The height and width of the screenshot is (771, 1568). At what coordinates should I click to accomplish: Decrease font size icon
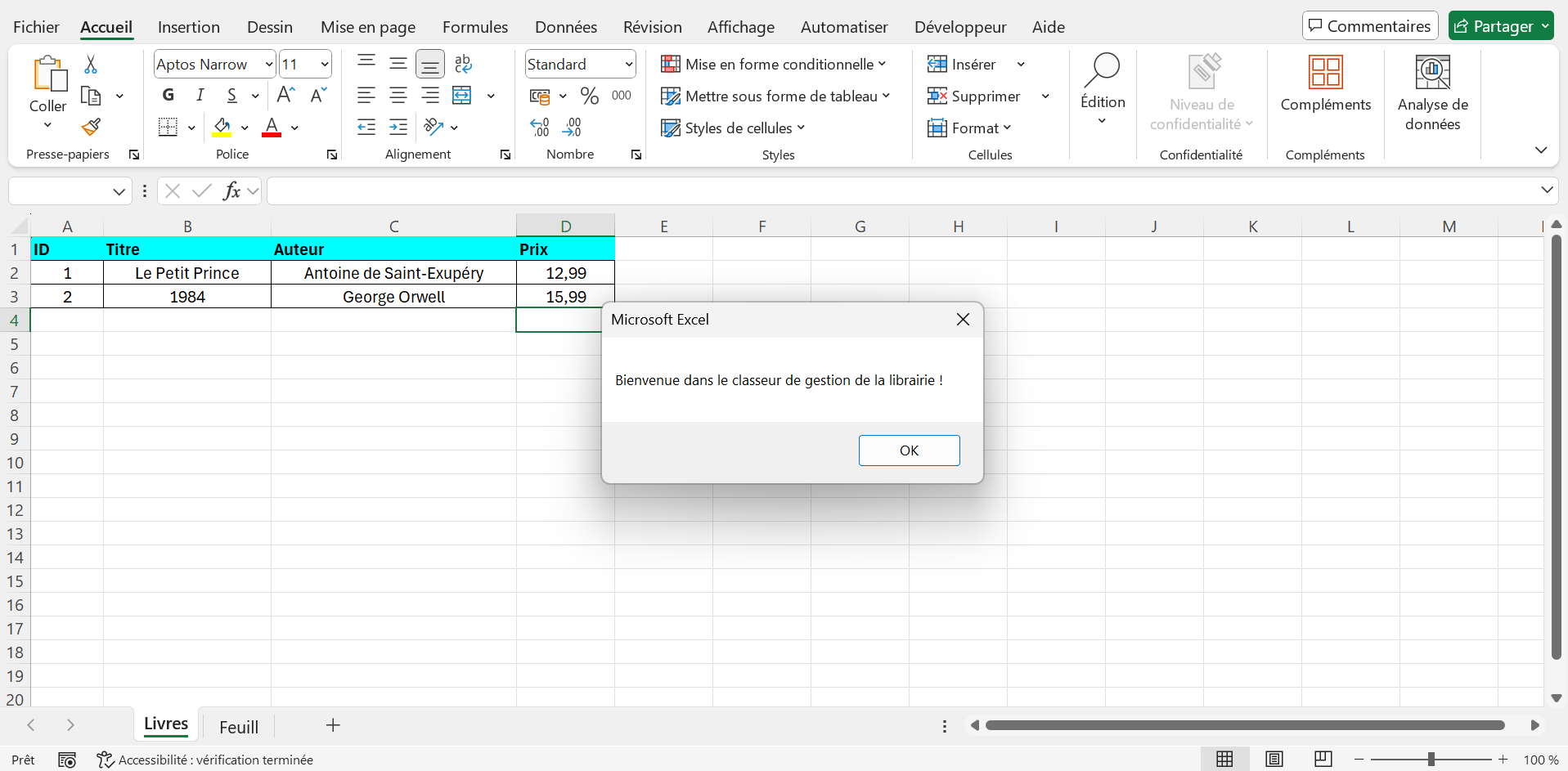click(x=318, y=95)
